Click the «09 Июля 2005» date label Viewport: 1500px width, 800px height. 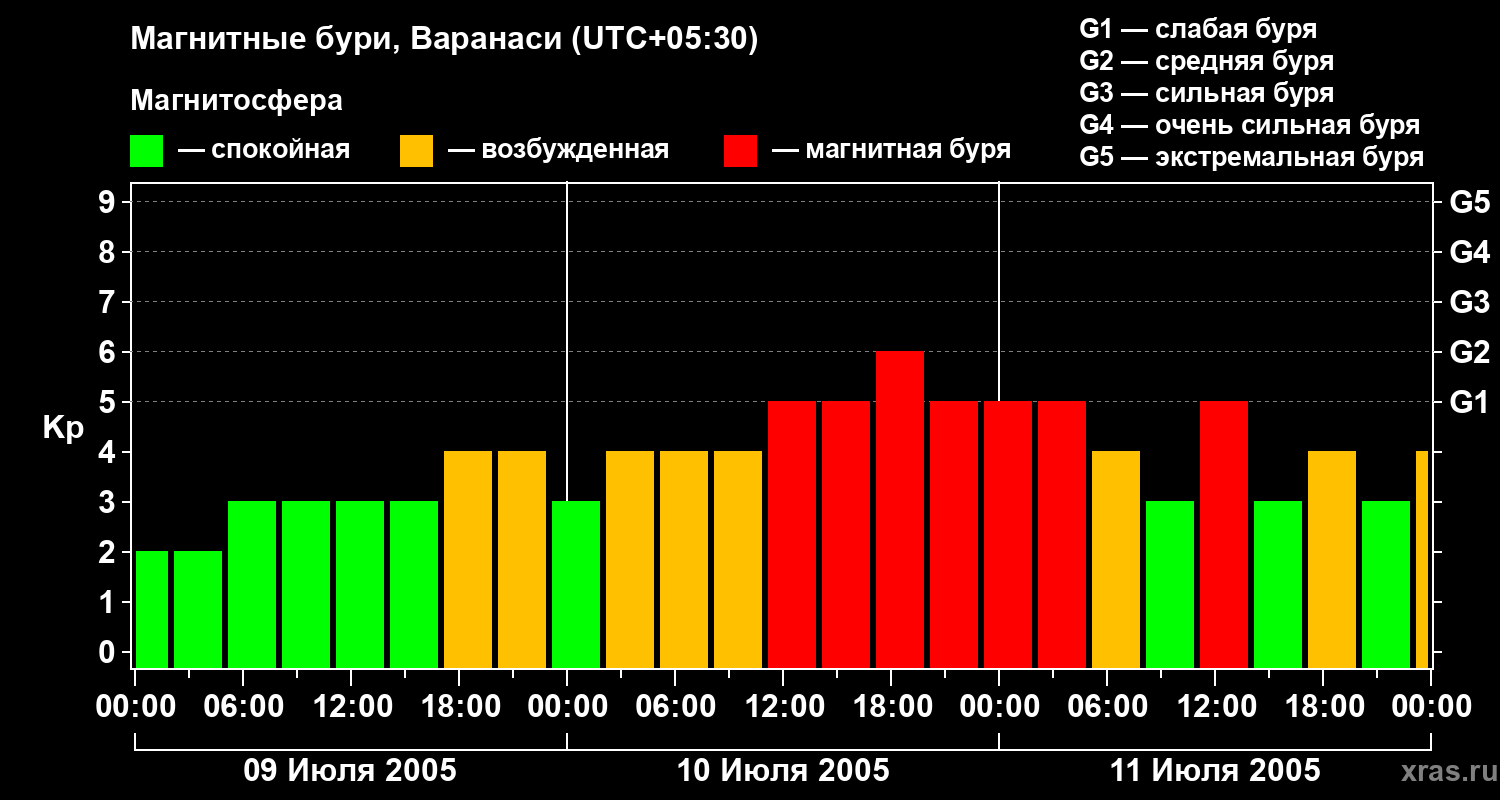point(351,771)
